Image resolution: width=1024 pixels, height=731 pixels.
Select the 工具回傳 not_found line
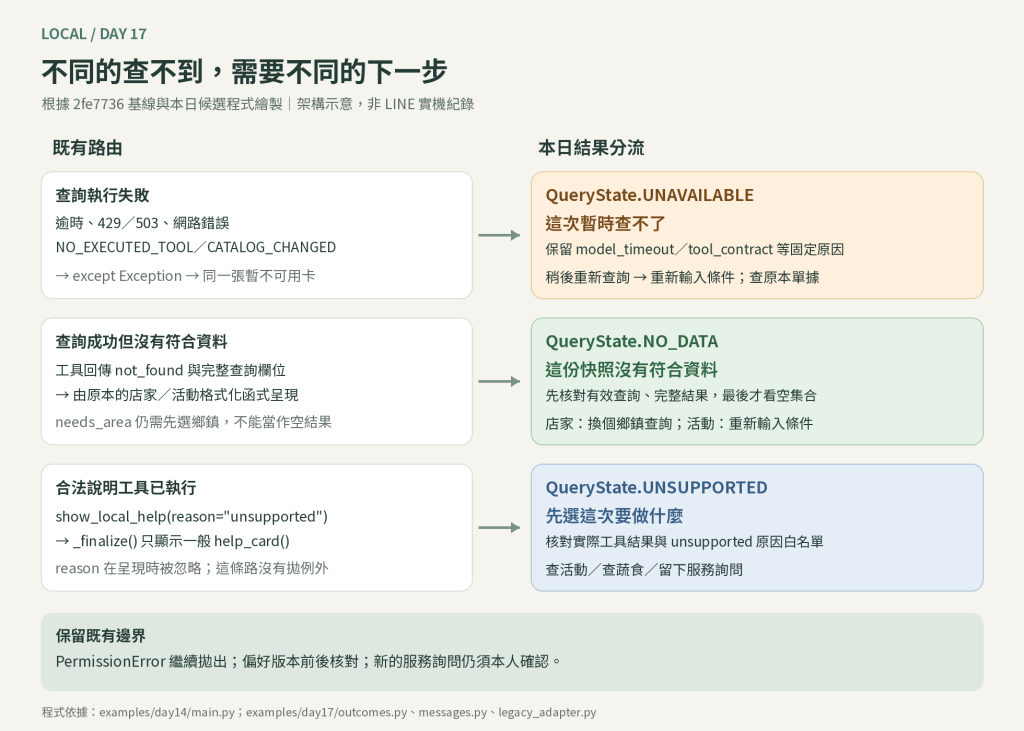click(170, 370)
